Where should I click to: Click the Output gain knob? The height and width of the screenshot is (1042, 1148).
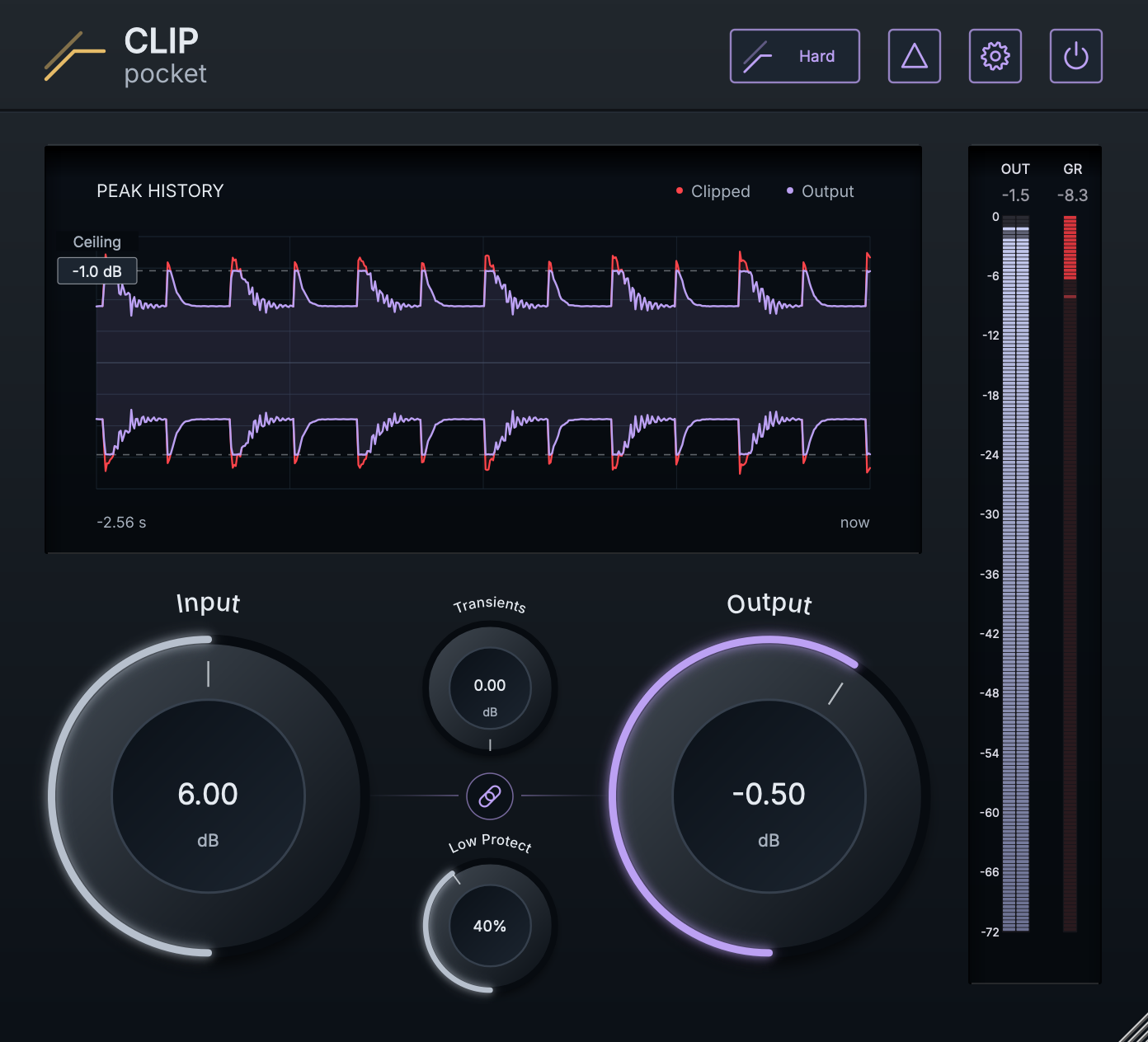pos(769,796)
